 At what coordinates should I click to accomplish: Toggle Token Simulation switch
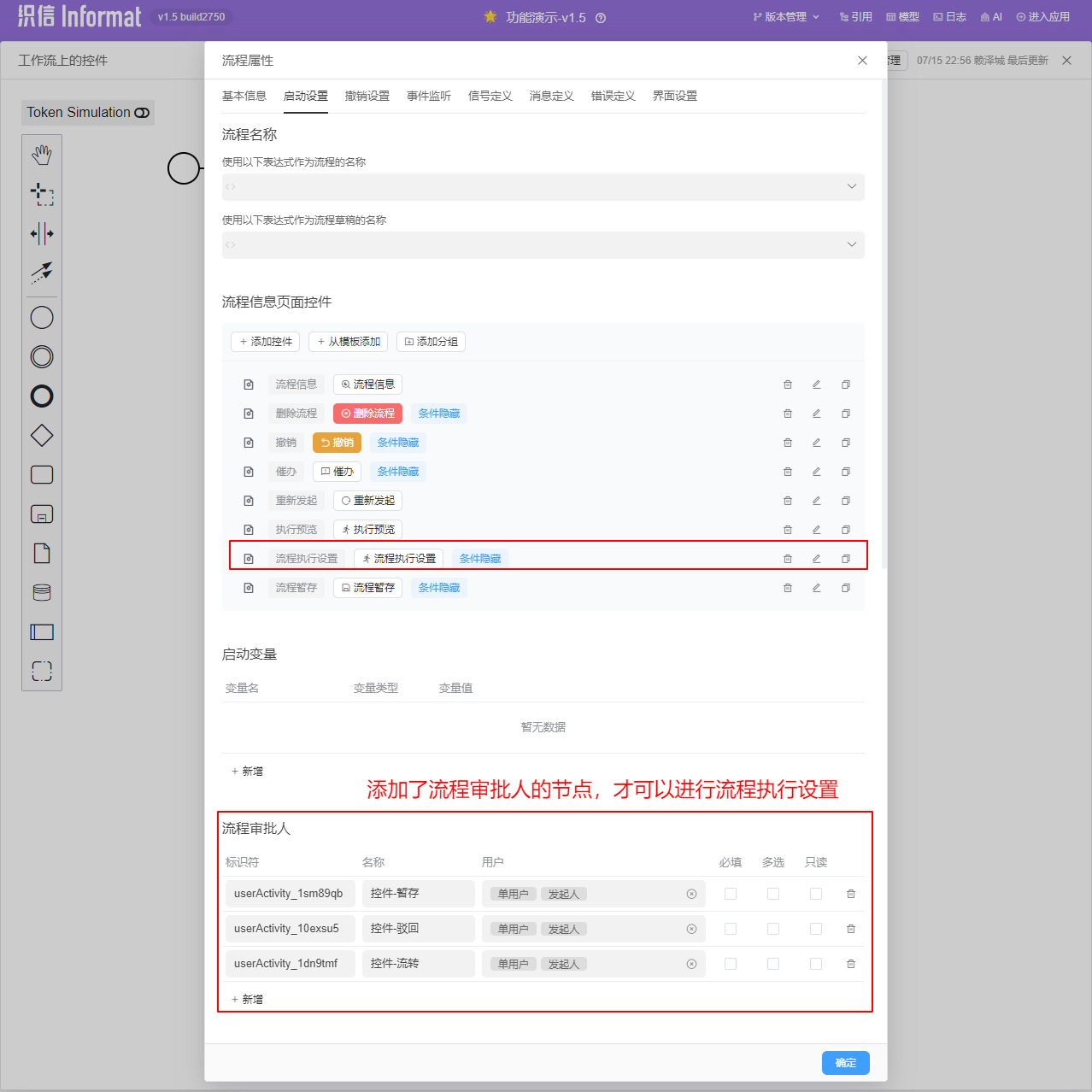142,113
